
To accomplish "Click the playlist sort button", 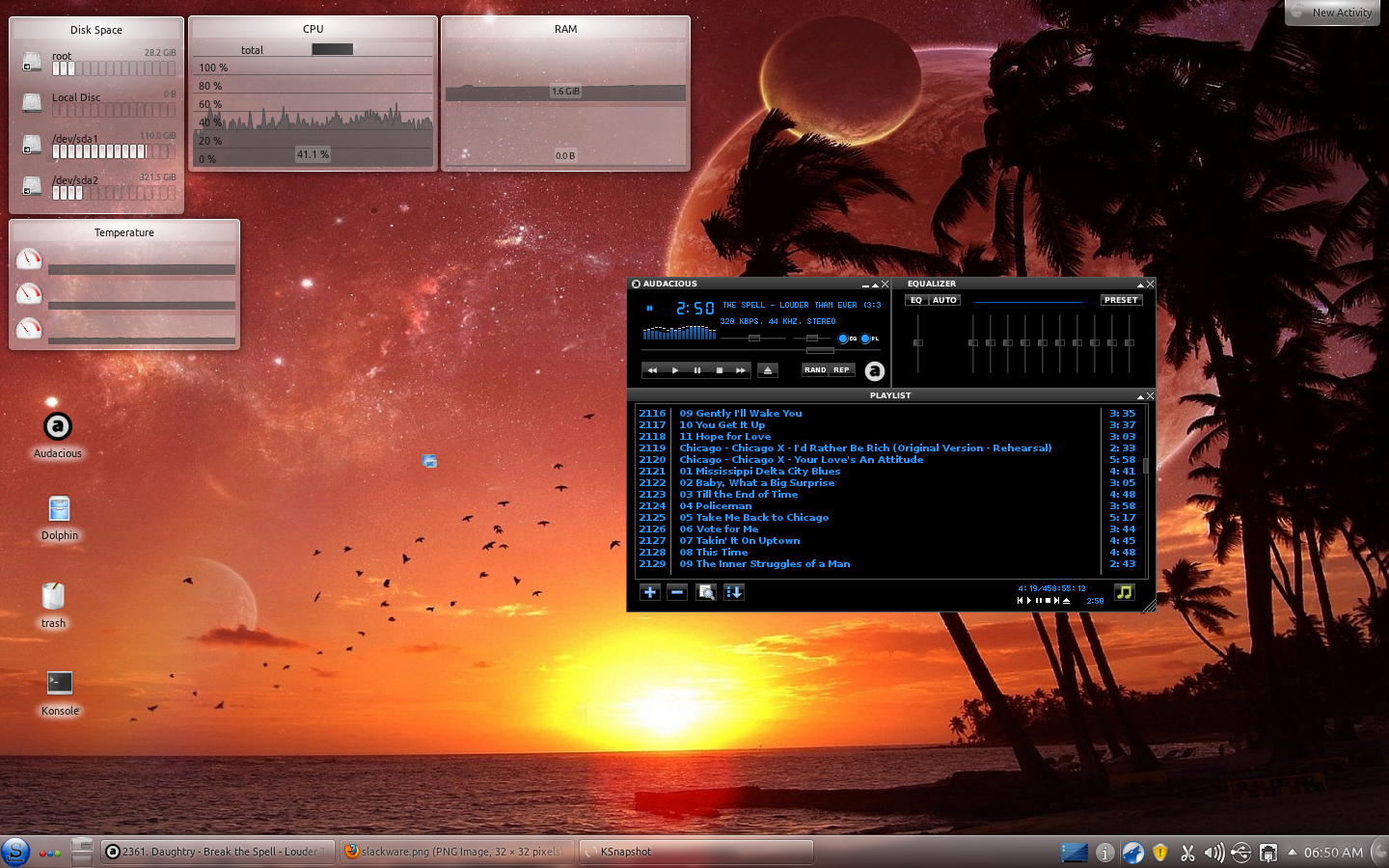I will click(734, 592).
